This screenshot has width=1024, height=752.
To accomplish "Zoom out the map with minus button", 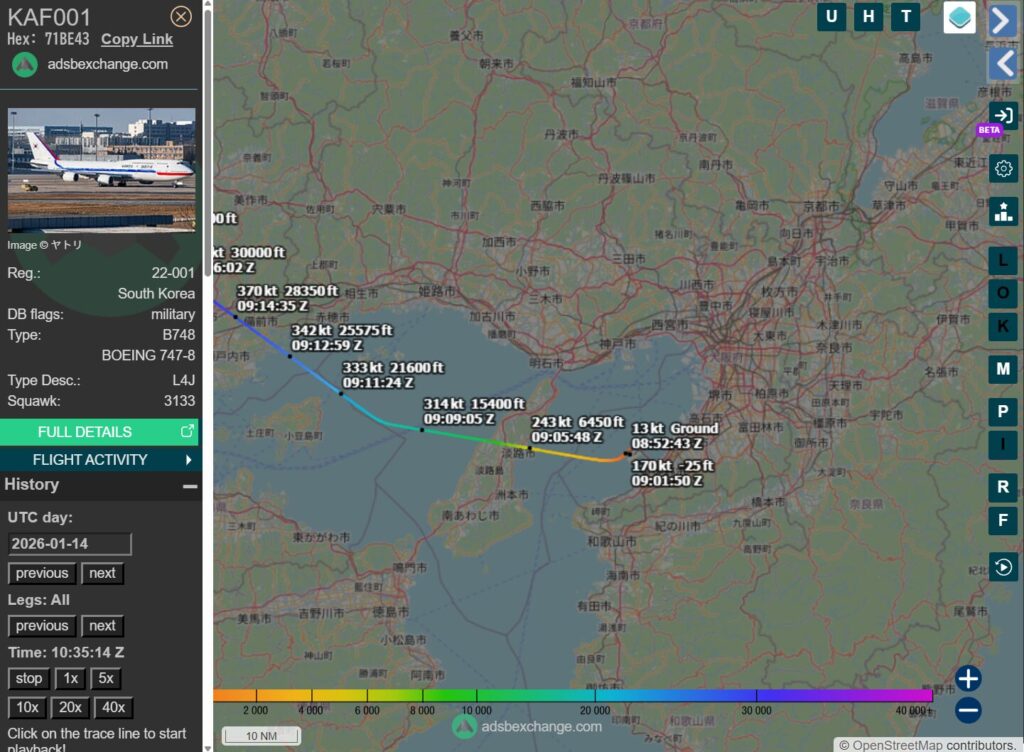I will point(968,711).
